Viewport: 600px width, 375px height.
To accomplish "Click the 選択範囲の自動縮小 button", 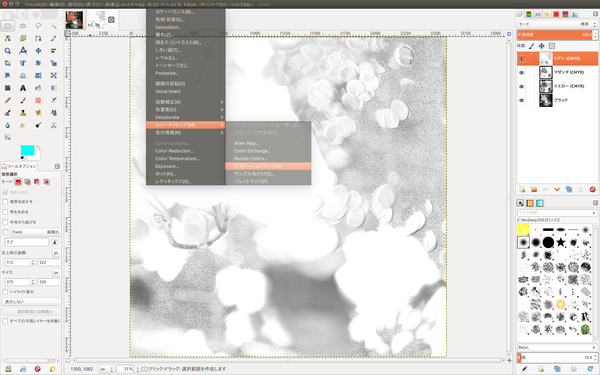I will click(x=31, y=311).
